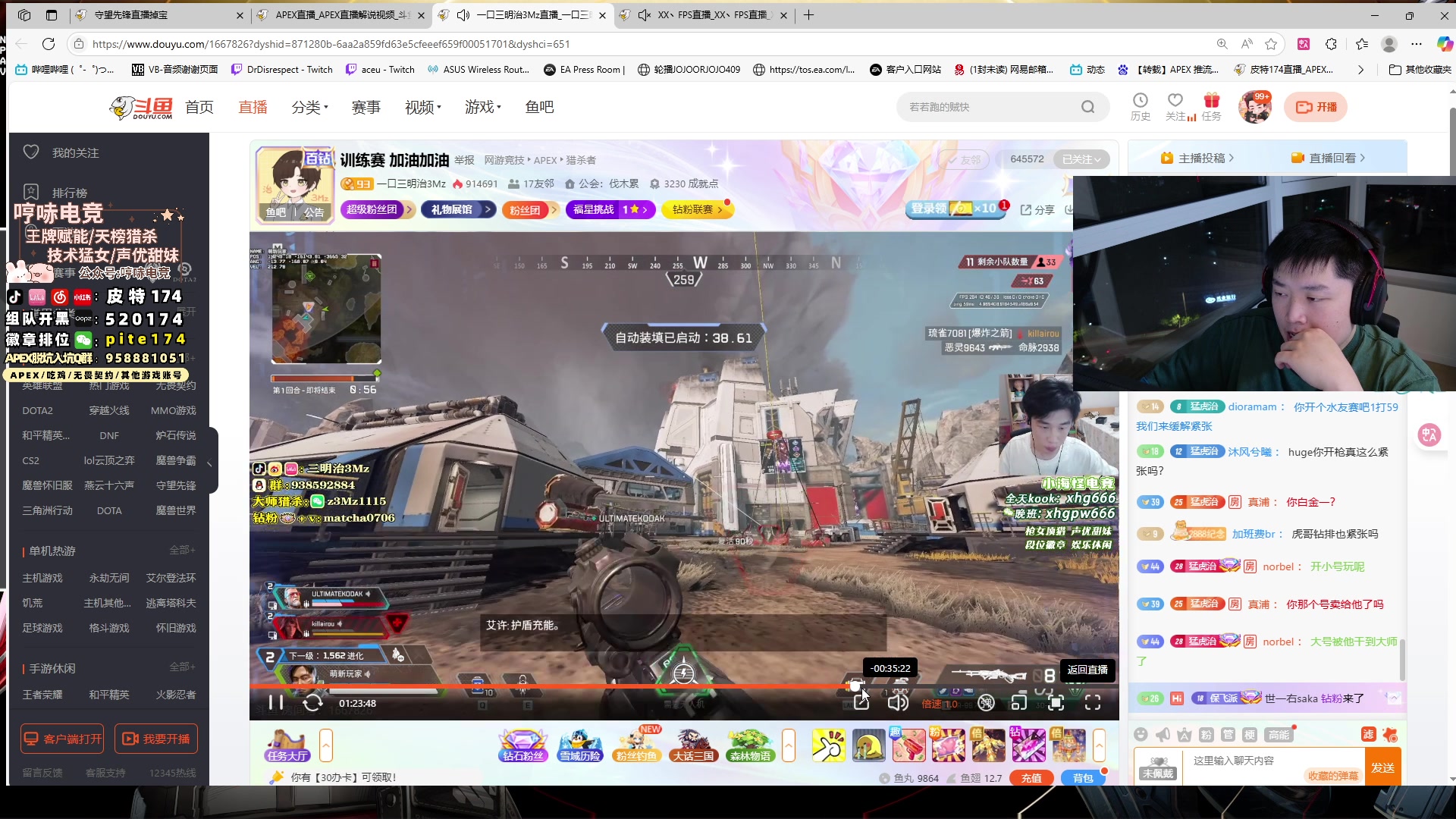Open the 钻石粉丝 diamond fans icon
Viewport: 1456px width, 819px height.
[522, 745]
